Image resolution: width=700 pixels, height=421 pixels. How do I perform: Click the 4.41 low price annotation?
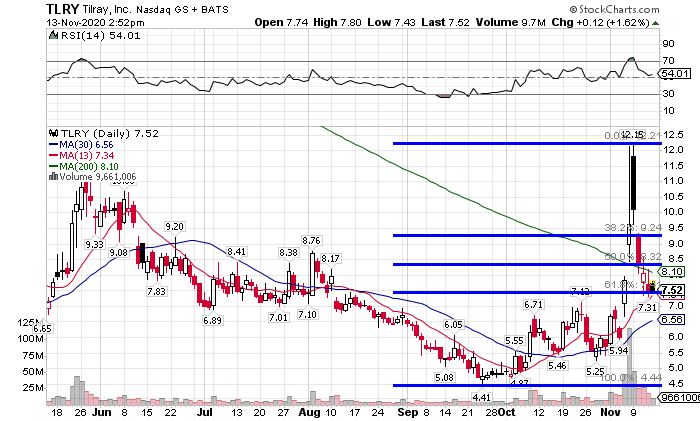click(x=481, y=397)
